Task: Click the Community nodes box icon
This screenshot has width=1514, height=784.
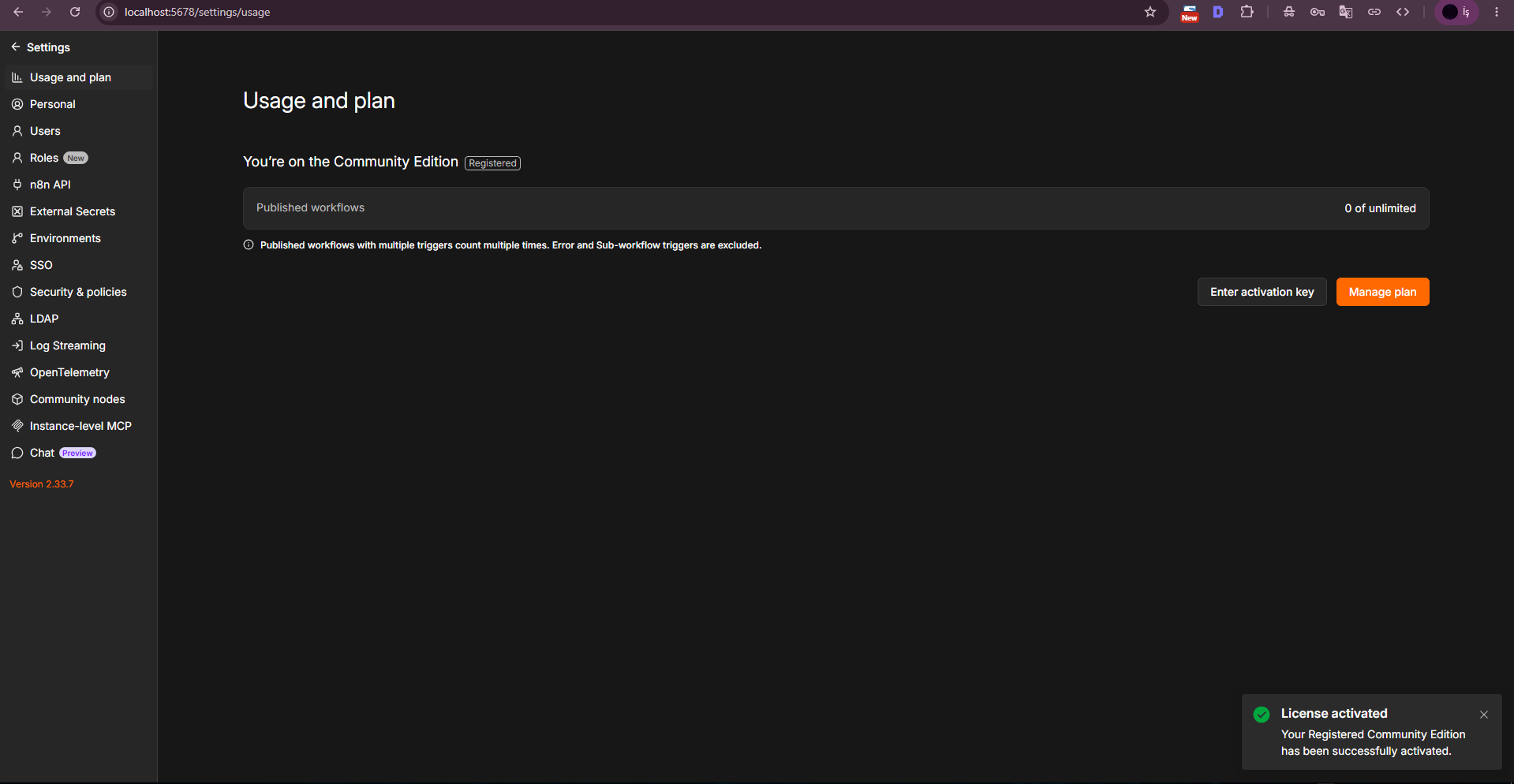Action: click(x=17, y=399)
